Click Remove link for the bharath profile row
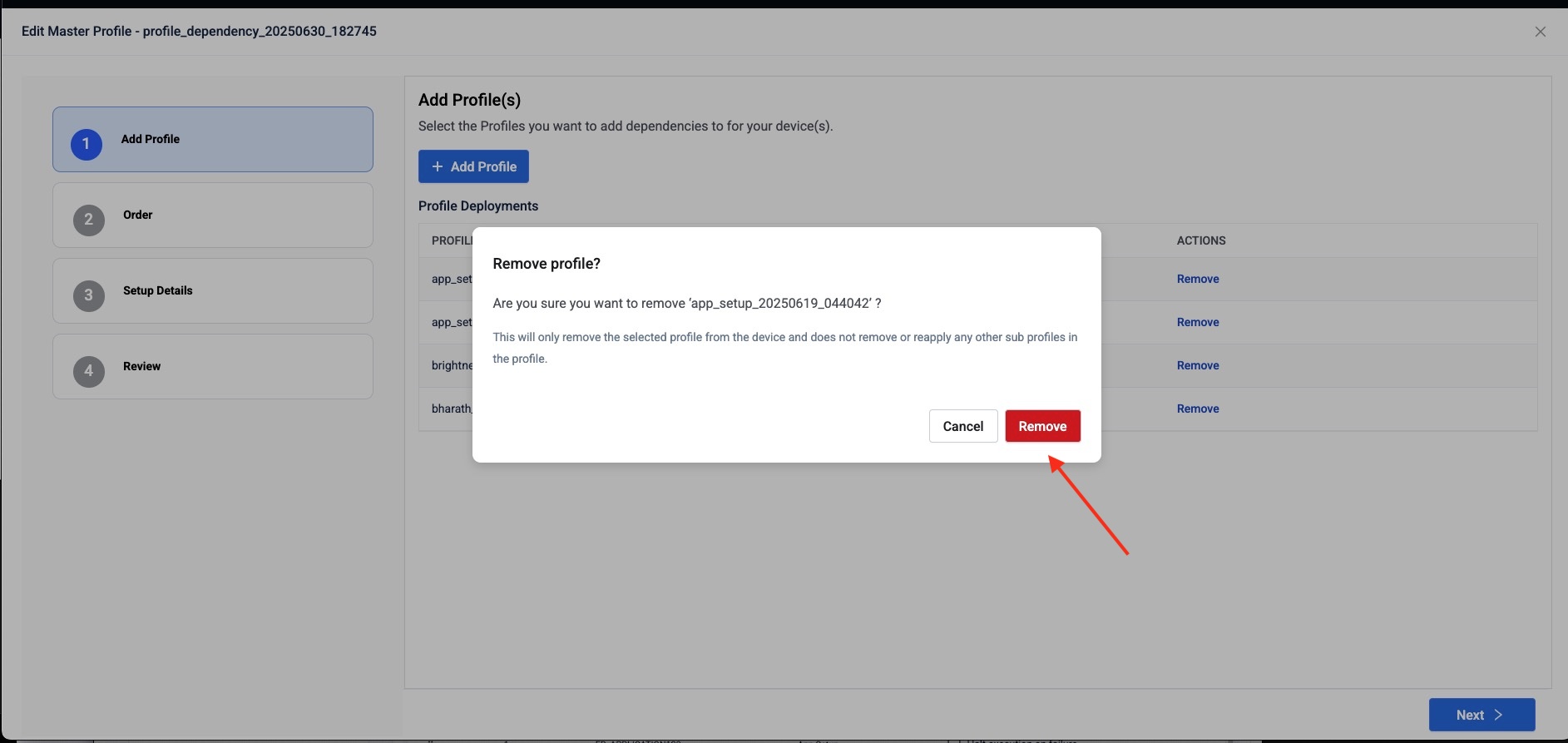The image size is (1568, 743). (x=1197, y=409)
